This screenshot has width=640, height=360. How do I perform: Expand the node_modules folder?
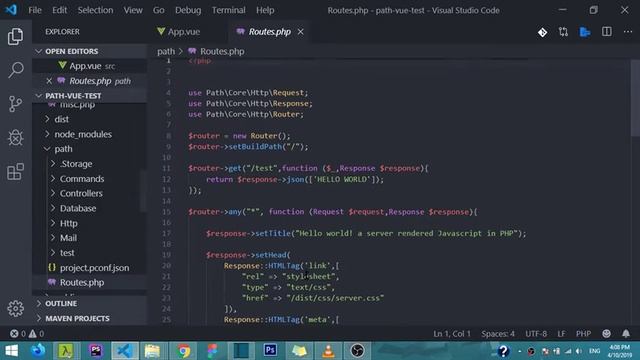pyautogui.click(x=89, y=134)
